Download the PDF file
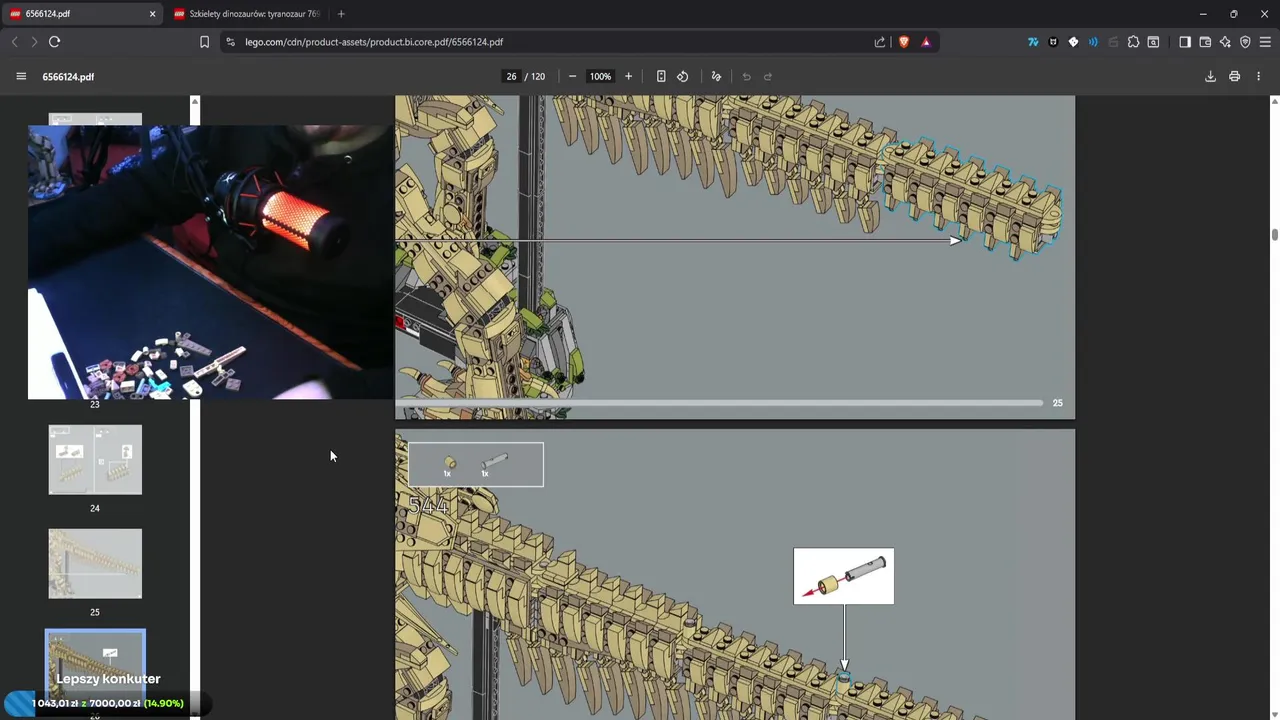 [x=1210, y=76]
